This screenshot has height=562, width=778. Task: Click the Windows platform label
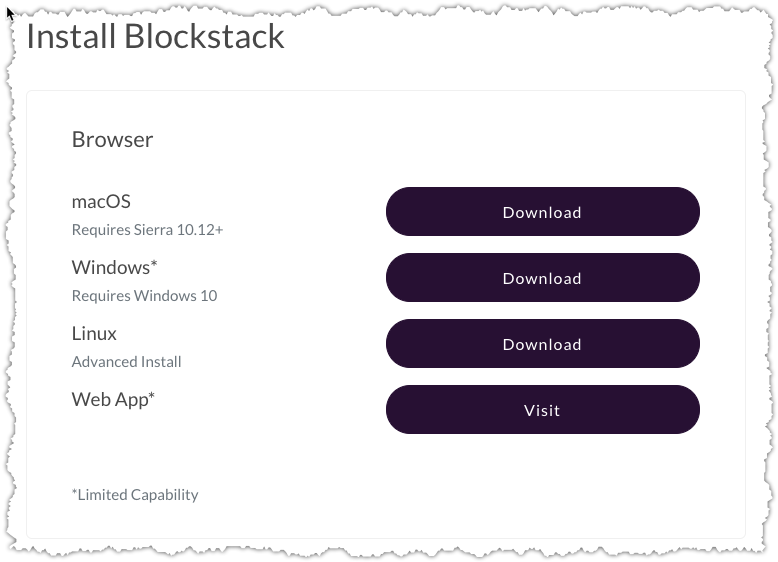[x=110, y=267]
